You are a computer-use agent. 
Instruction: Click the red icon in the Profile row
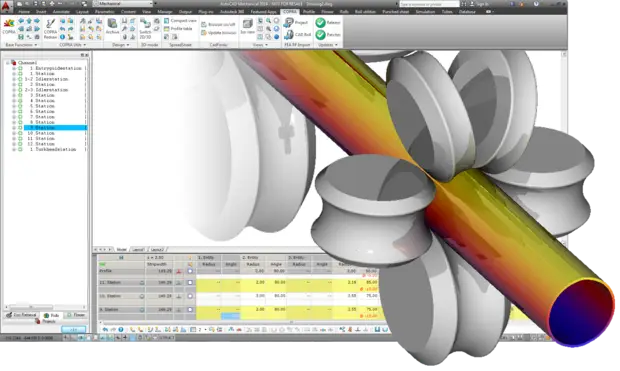point(179,271)
